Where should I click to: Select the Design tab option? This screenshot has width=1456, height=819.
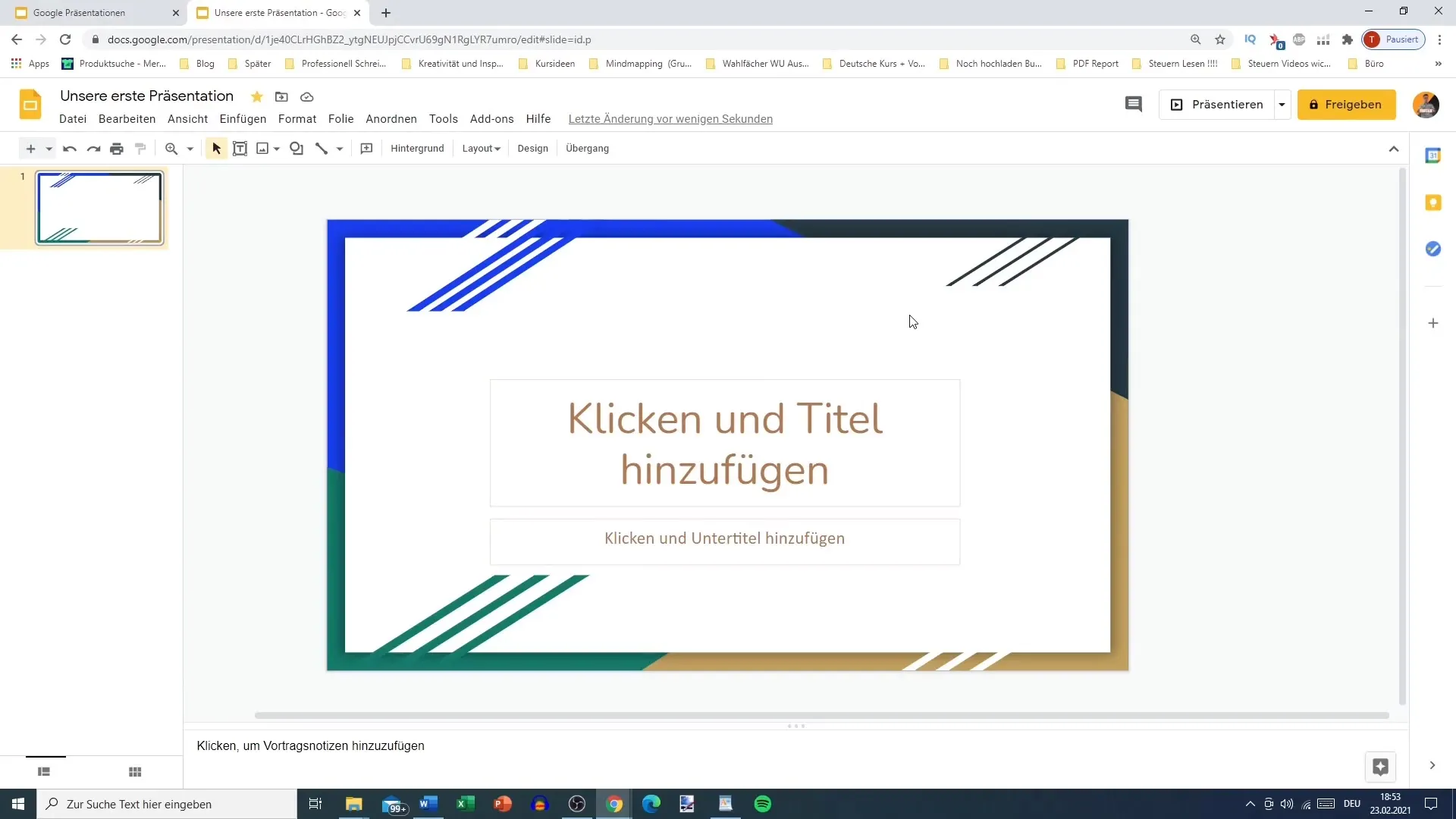point(532,148)
